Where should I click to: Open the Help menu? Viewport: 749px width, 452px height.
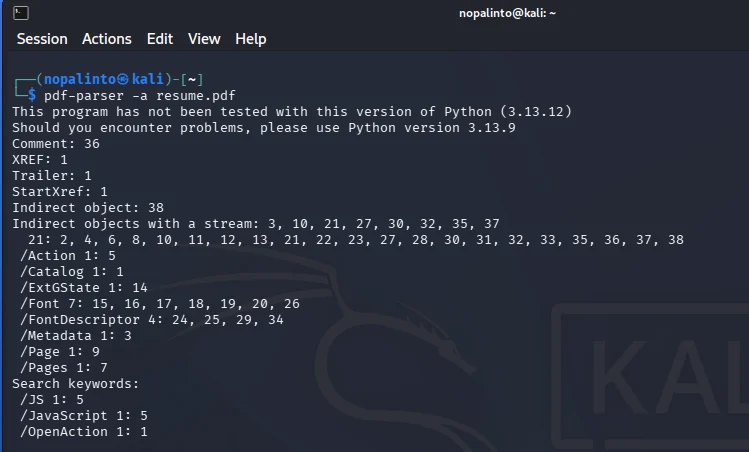250,39
